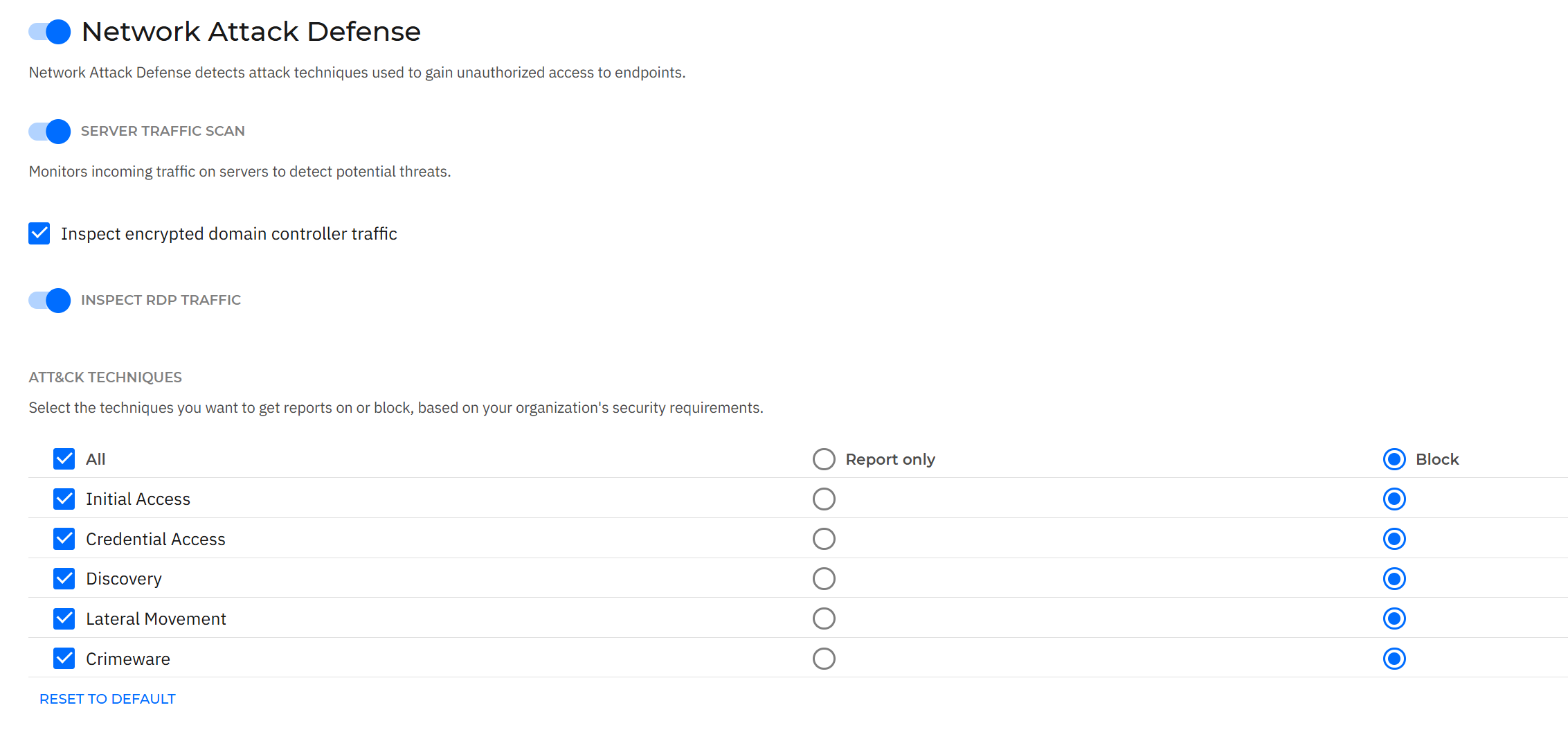Select Report only for All techniques
The image size is (1568, 748).
(x=824, y=459)
